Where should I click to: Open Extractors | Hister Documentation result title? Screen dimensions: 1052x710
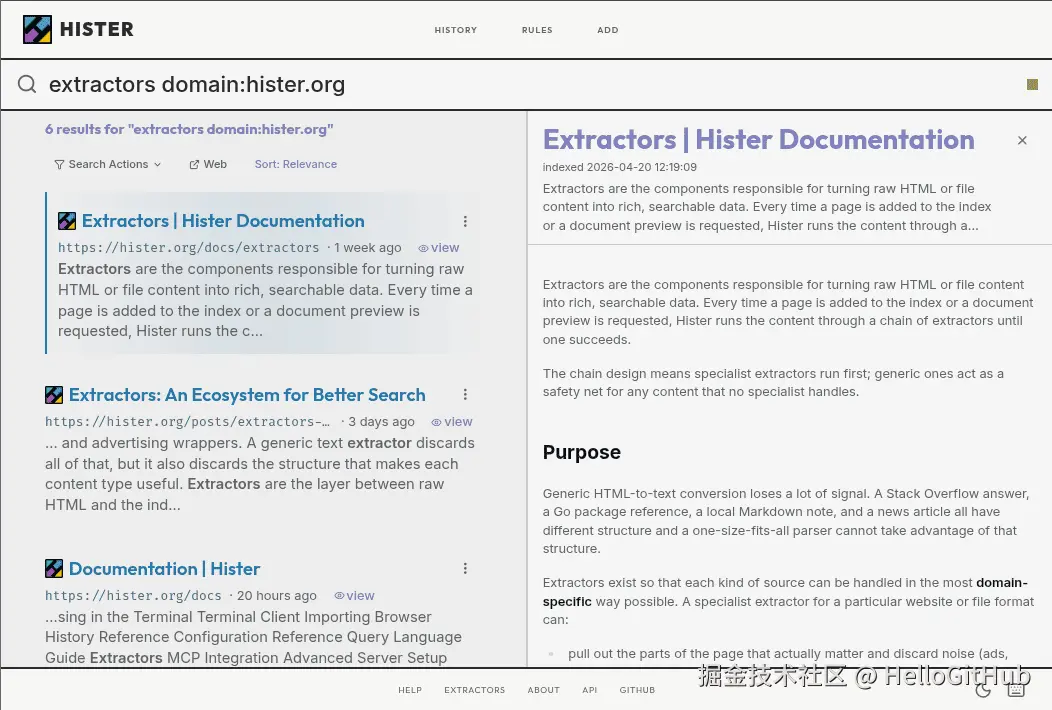pos(223,221)
